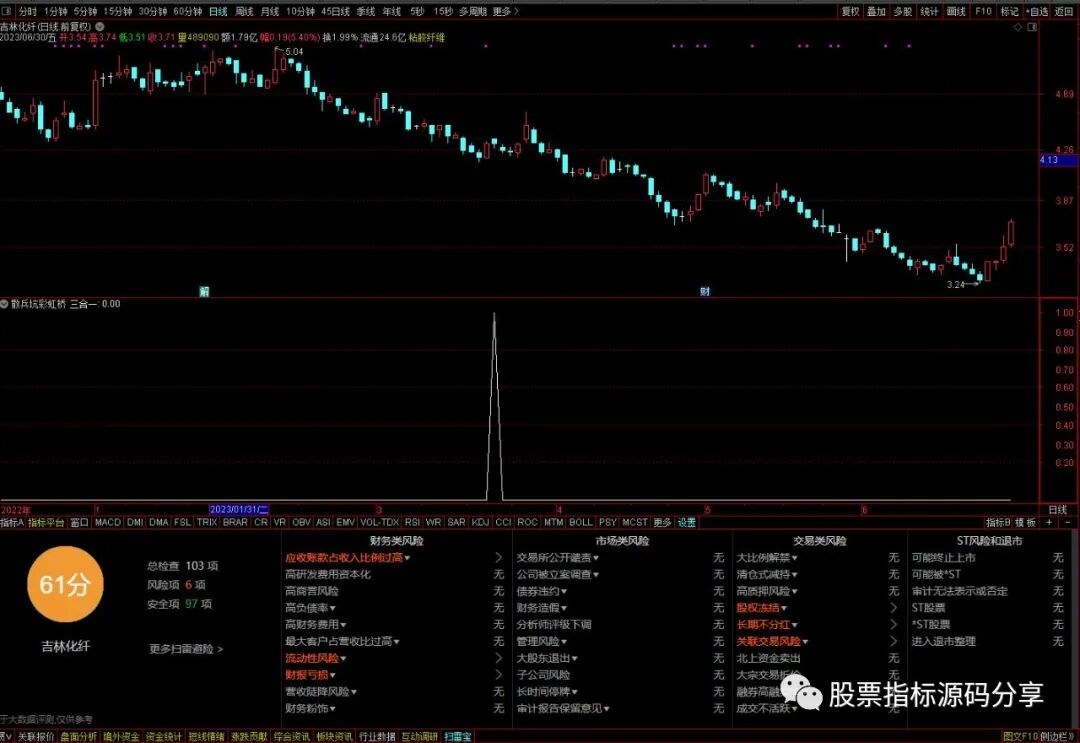Click the 财 marker icon on the price chart
1080x743 pixels.
[705, 291]
